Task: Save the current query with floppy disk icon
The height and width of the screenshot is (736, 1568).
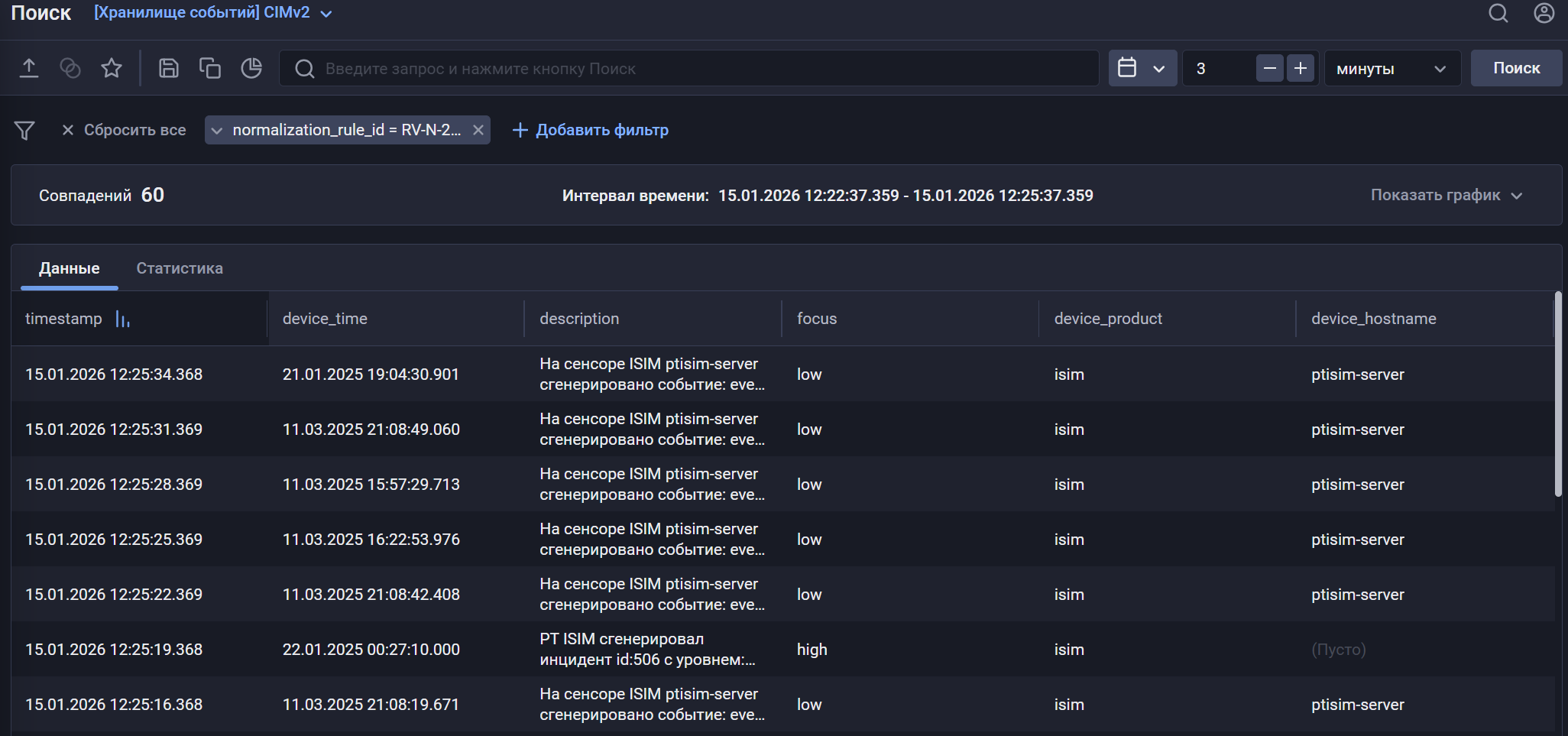Action: click(x=168, y=67)
